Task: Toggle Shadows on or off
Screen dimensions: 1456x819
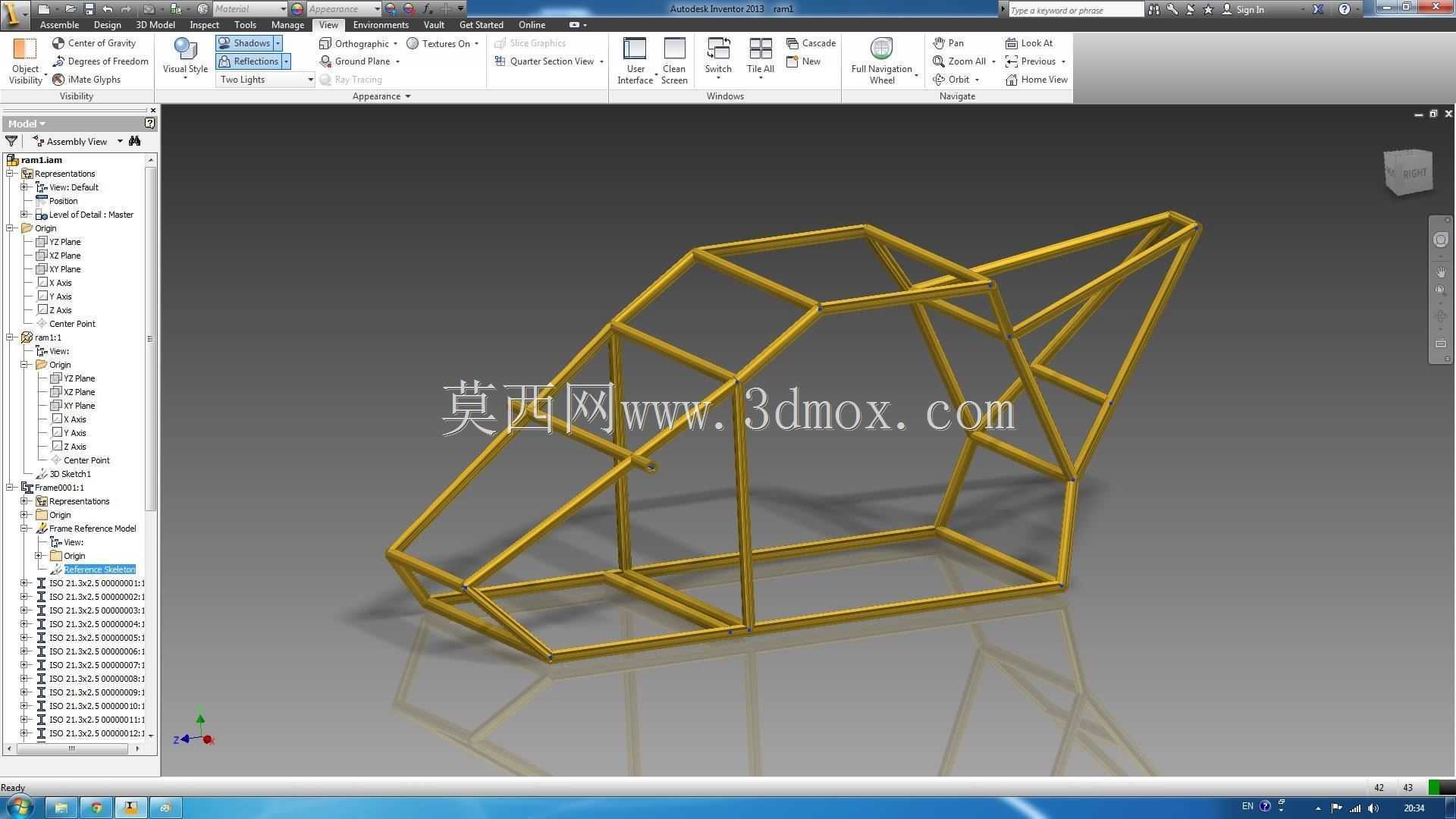Action: pyautogui.click(x=244, y=43)
